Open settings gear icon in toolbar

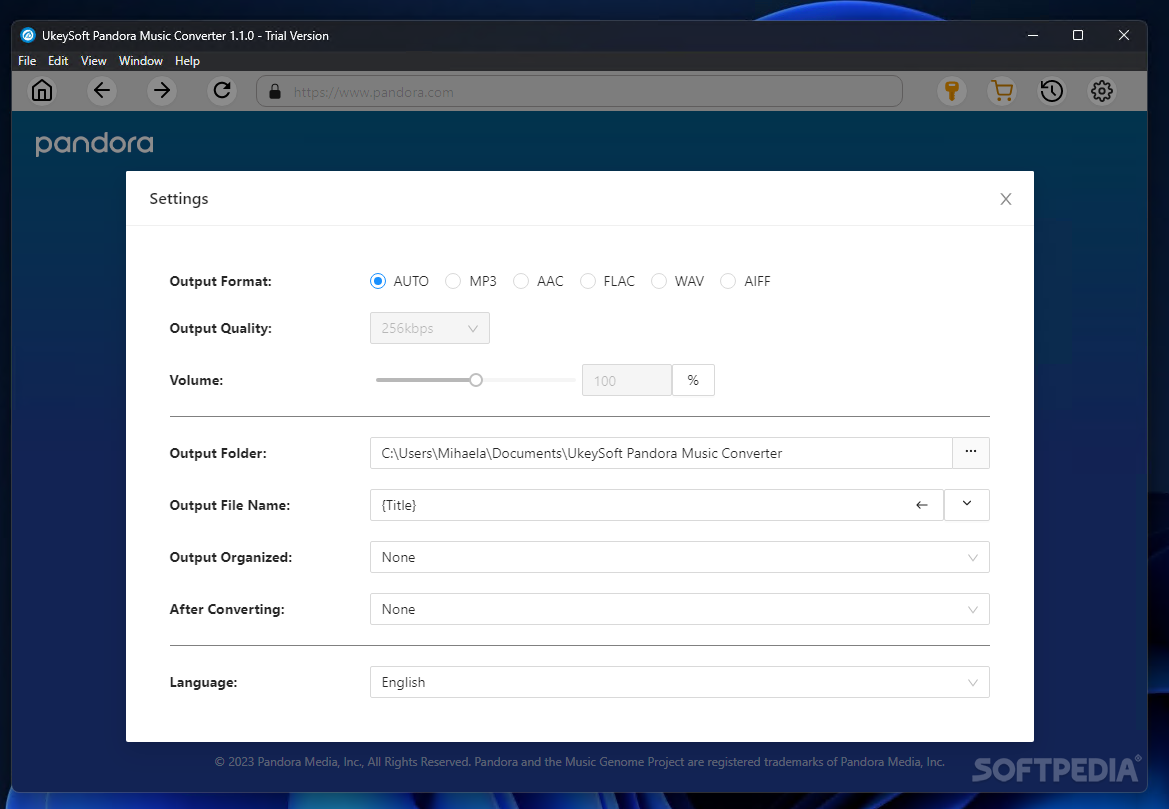(1102, 91)
